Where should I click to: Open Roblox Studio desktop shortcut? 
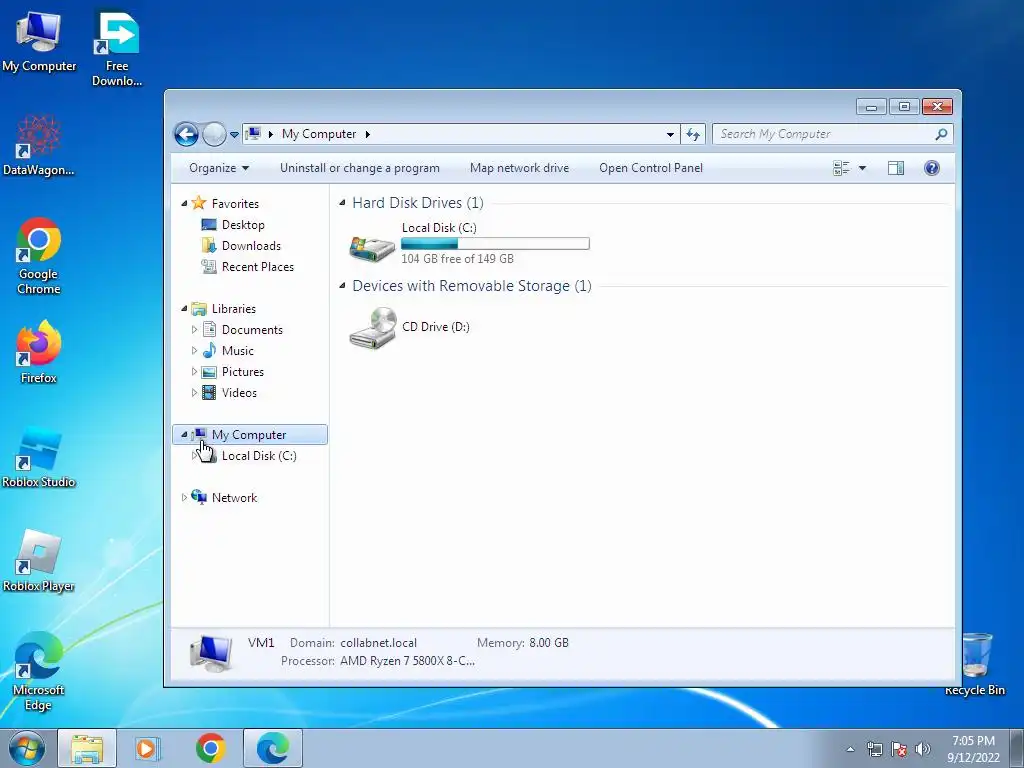(39, 457)
